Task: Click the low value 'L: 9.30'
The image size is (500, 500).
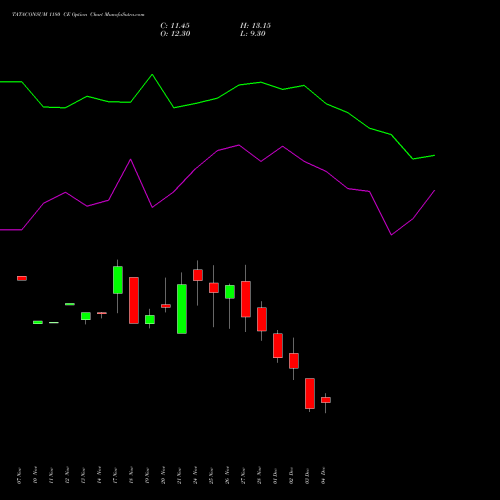Action: (253, 34)
